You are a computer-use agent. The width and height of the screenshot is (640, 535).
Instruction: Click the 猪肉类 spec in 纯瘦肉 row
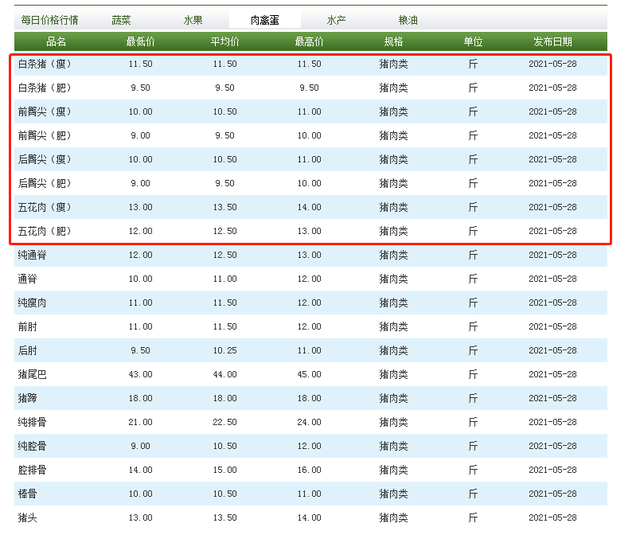click(393, 303)
